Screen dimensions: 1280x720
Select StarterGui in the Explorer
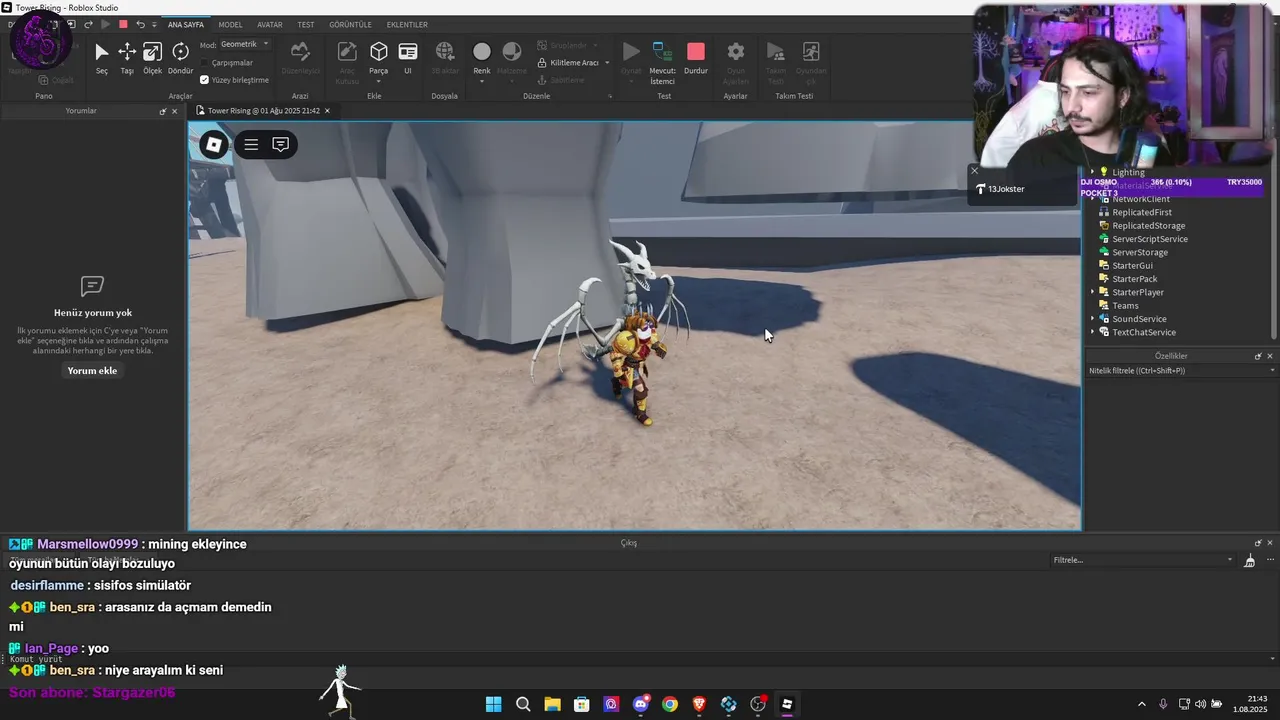coord(1132,266)
